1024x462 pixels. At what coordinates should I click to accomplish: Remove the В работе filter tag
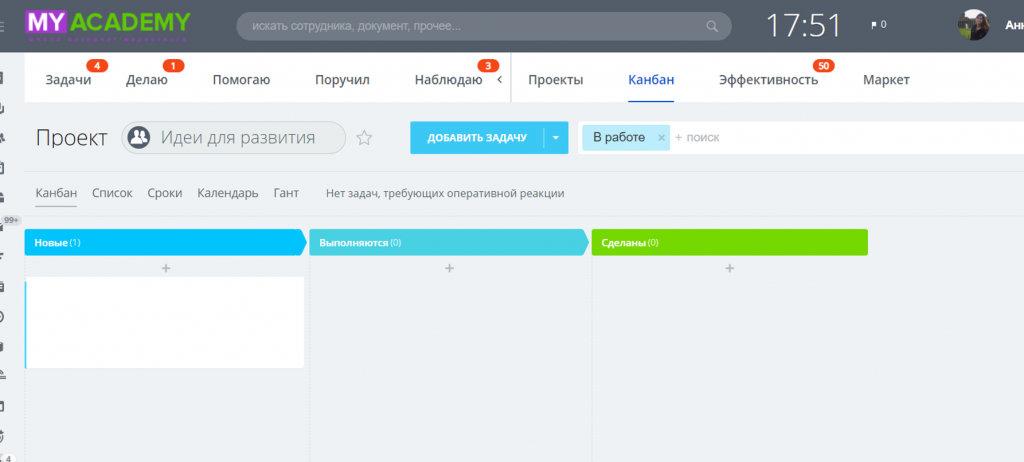click(661, 138)
